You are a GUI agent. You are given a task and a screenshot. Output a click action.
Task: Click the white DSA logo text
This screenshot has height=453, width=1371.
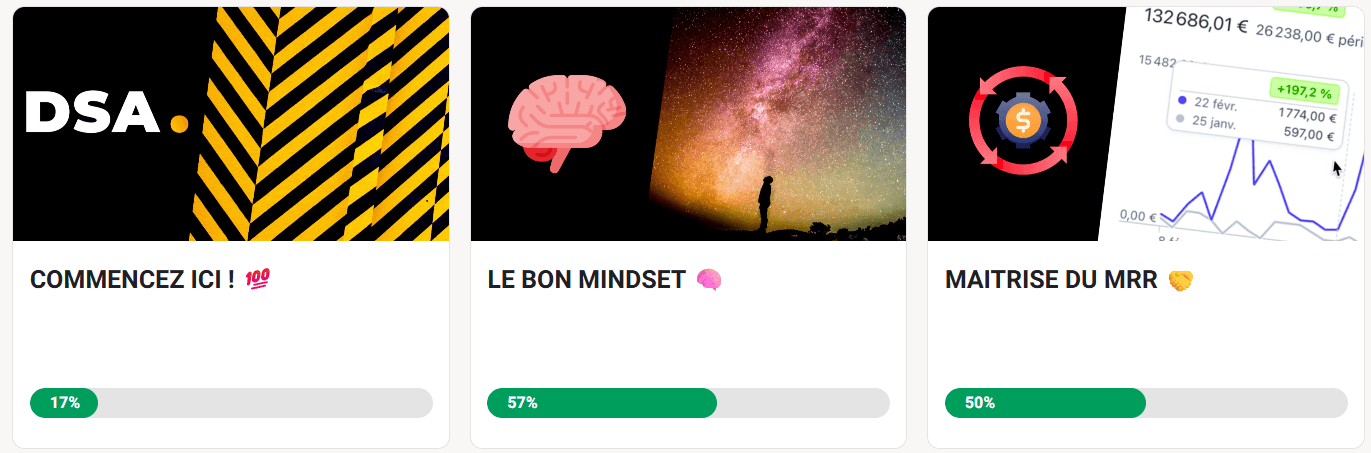[92, 113]
